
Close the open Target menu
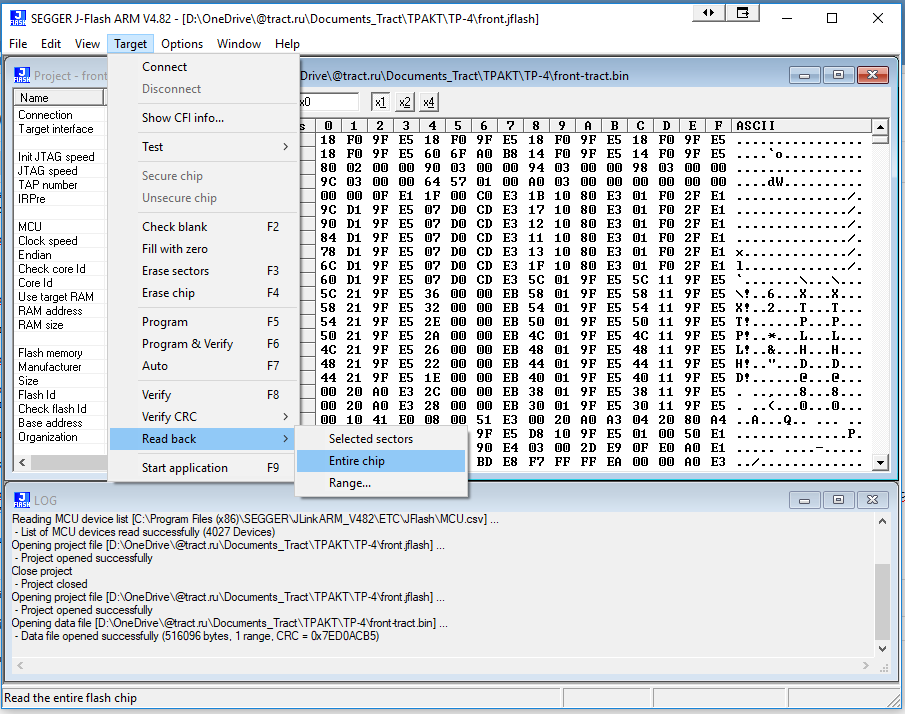coord(130,44)
